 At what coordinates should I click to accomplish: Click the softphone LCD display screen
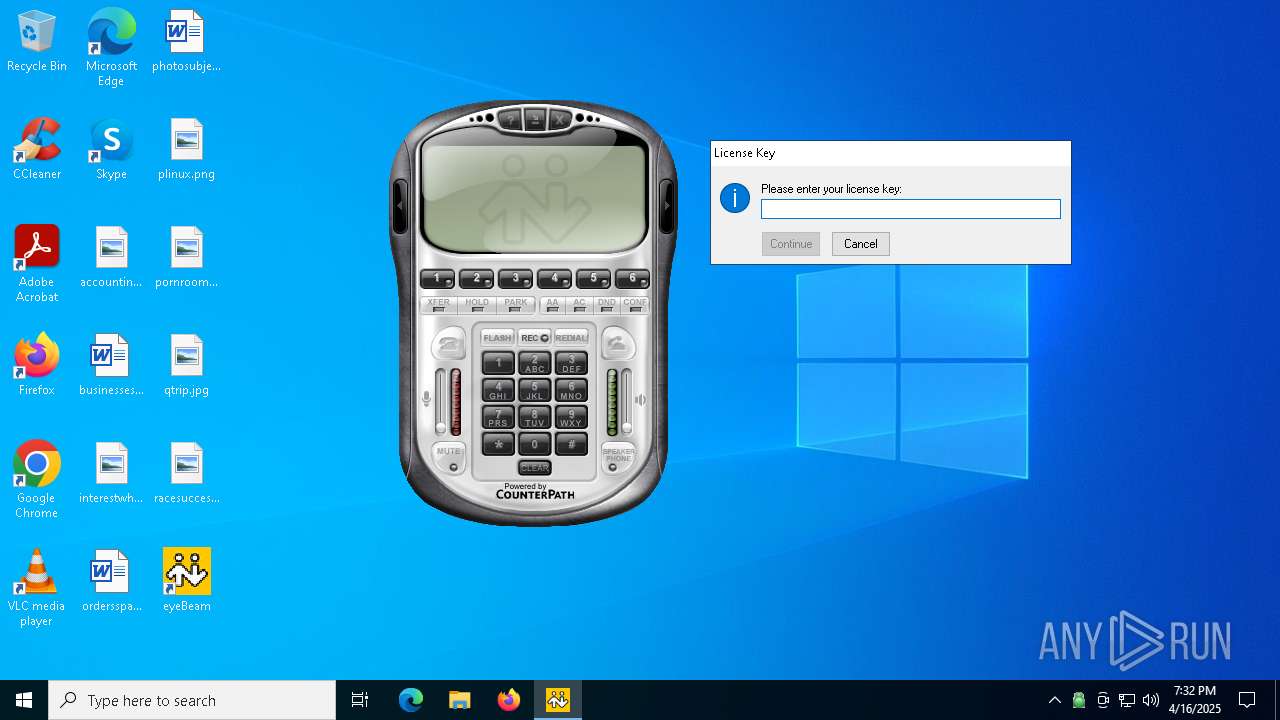coord(535,198)
